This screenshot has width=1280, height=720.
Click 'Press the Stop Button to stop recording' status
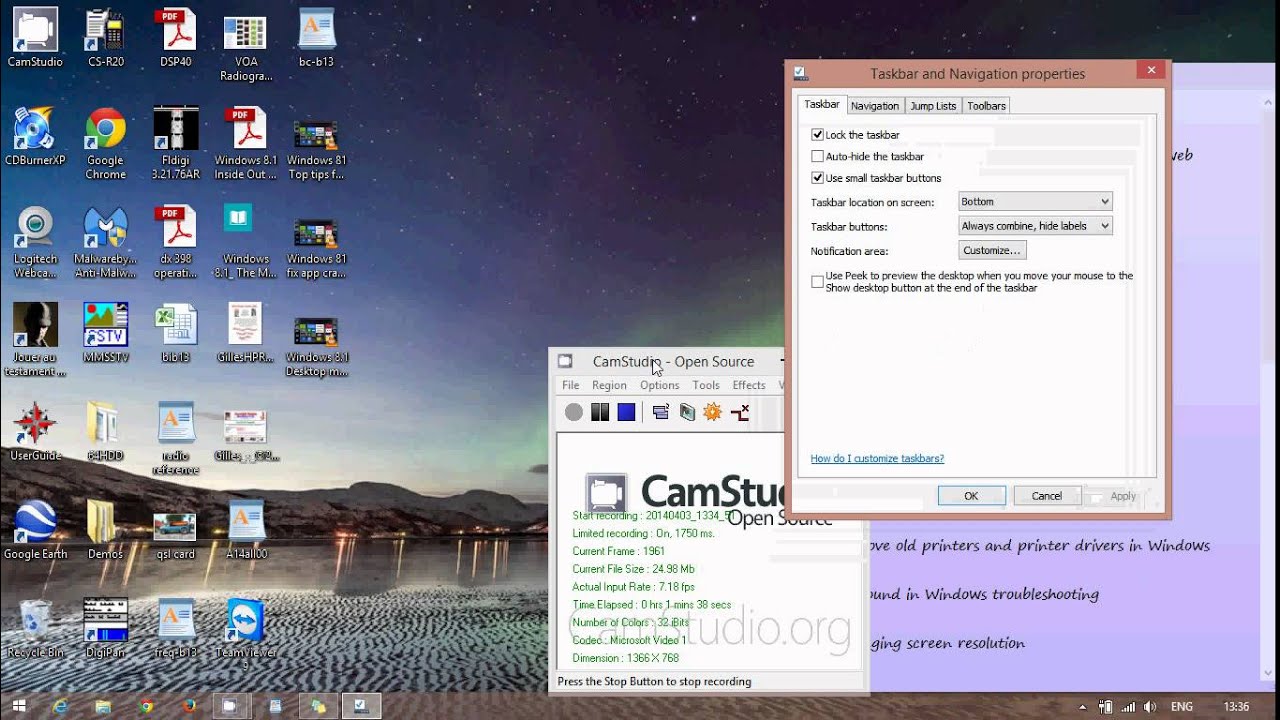coord(654,681)
